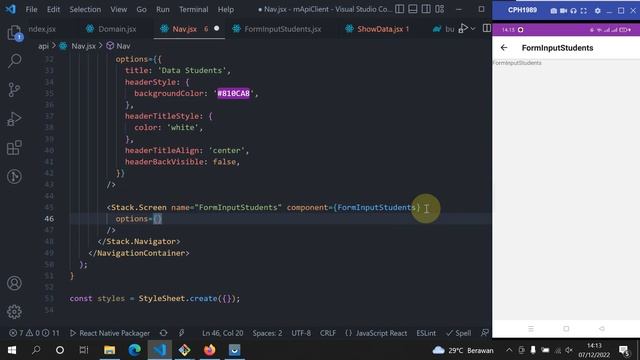640x360 pixels.
Task: Switch to the index.jsx tab
Action: (42, 29)
